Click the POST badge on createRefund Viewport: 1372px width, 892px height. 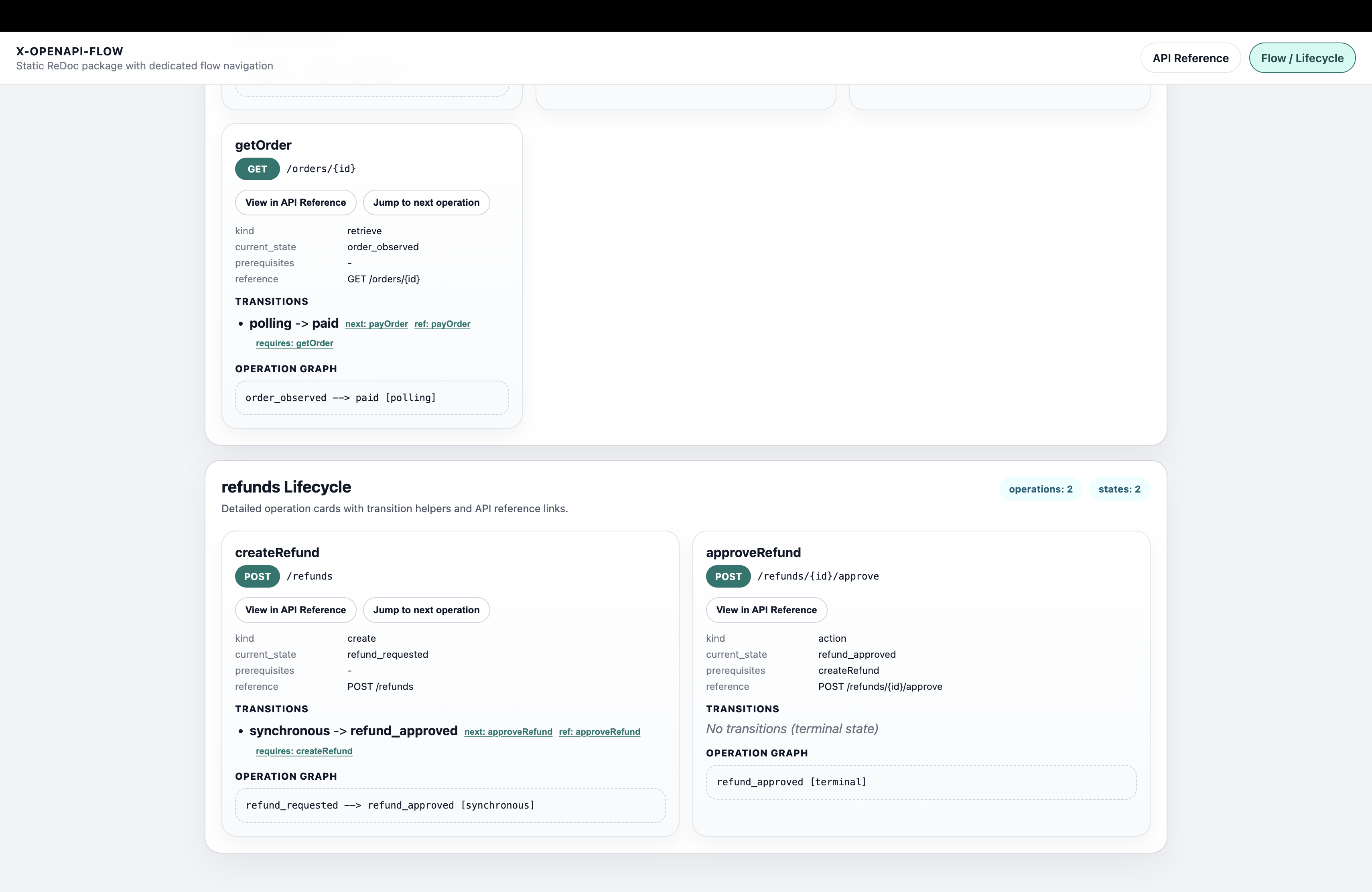(x=257, y=576)
